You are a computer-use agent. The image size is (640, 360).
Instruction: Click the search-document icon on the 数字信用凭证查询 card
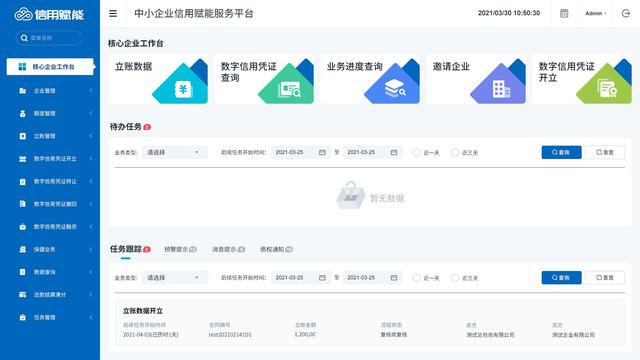(289, 90)
